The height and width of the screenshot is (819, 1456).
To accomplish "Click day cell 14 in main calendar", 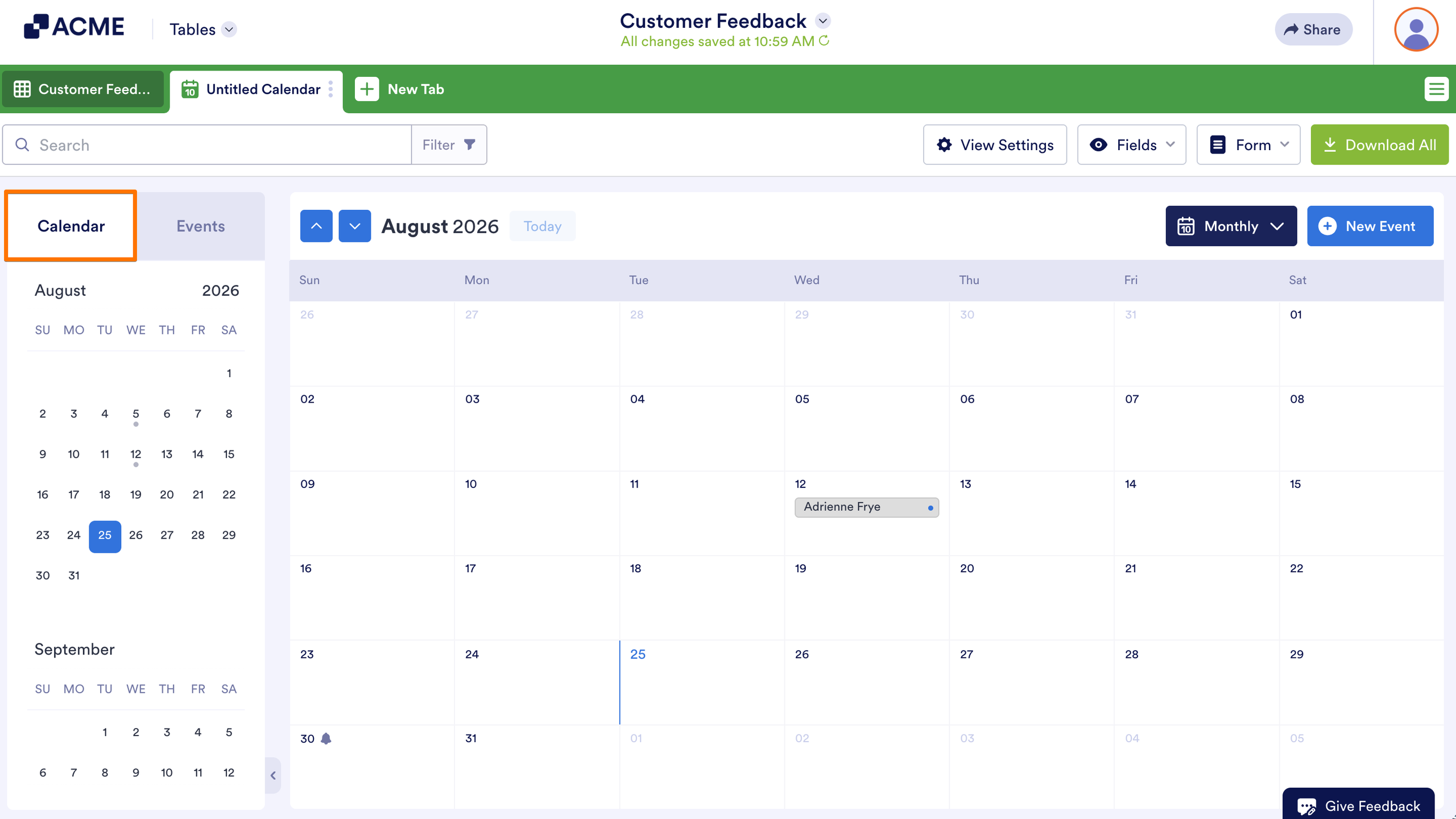I will coord(1197,513).
